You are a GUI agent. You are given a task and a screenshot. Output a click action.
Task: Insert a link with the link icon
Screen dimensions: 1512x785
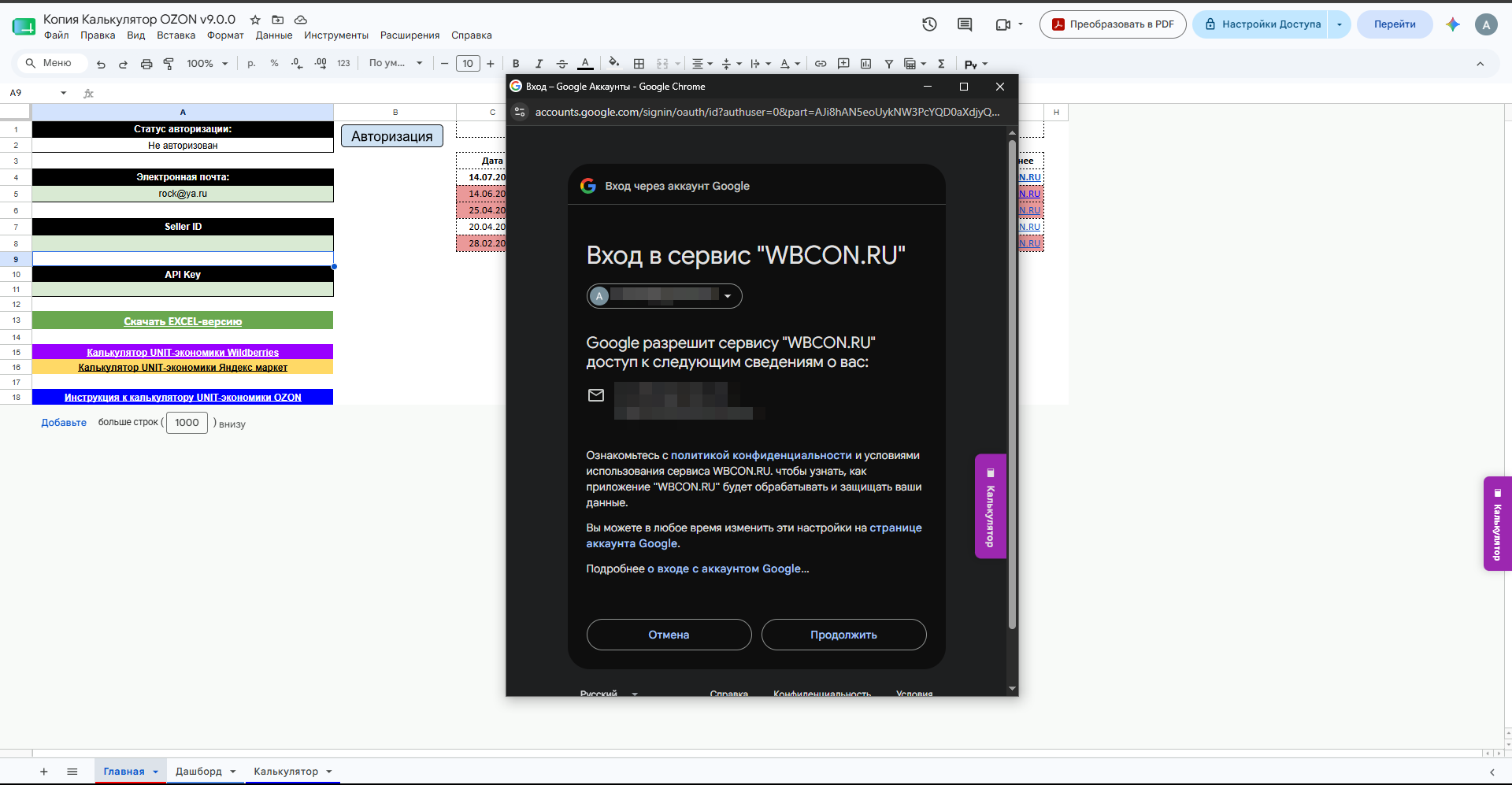click(x=821, y=64)
